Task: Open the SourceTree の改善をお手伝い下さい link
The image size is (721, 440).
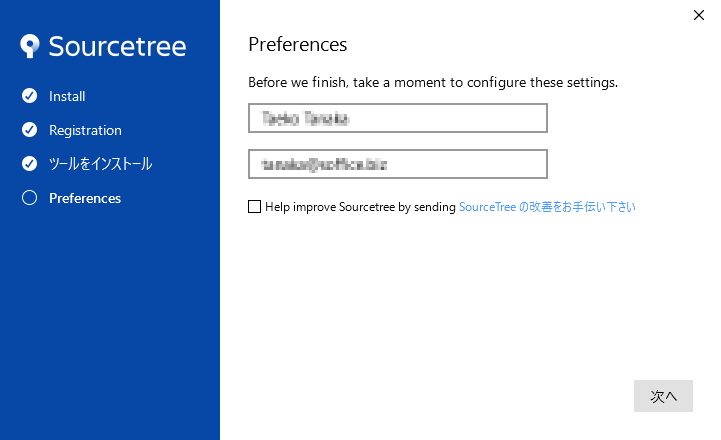Action: coord(547,207)
